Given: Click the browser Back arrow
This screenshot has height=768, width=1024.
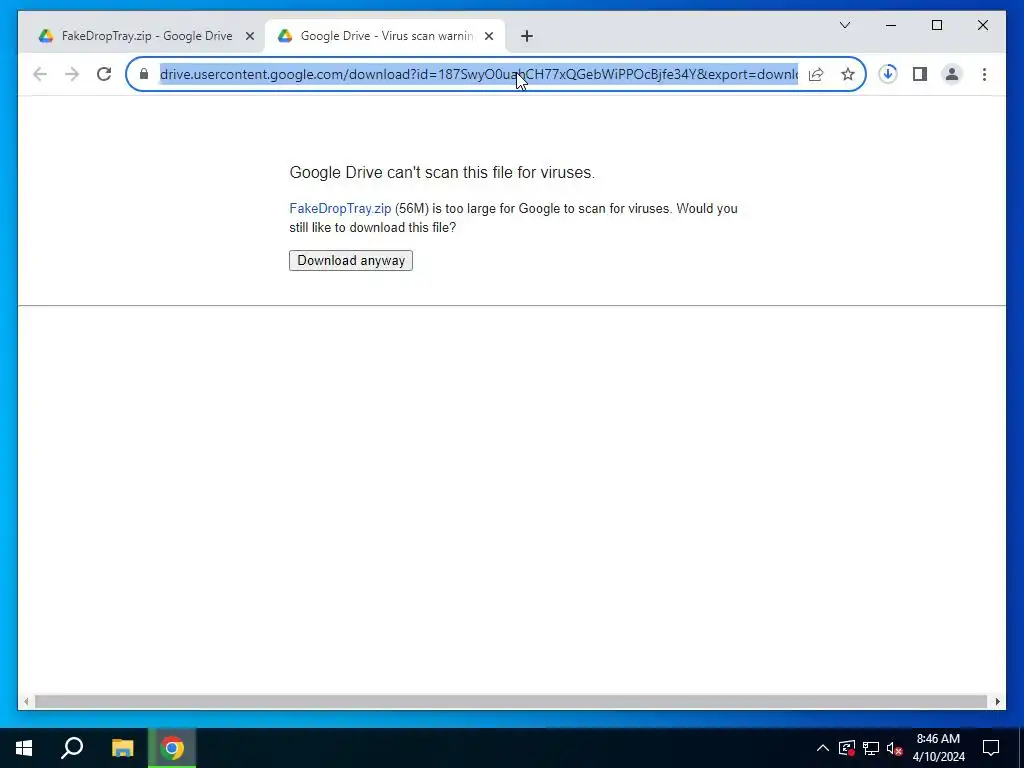Looking at the screenshot, I should tap(40, 74).
